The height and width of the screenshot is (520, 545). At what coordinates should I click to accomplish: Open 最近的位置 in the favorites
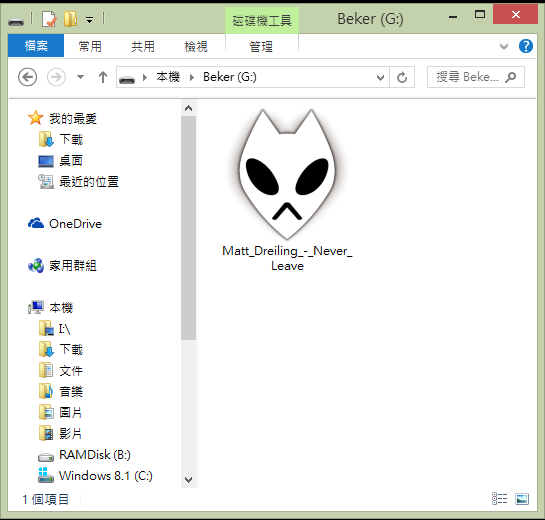(x=89, y=181)
